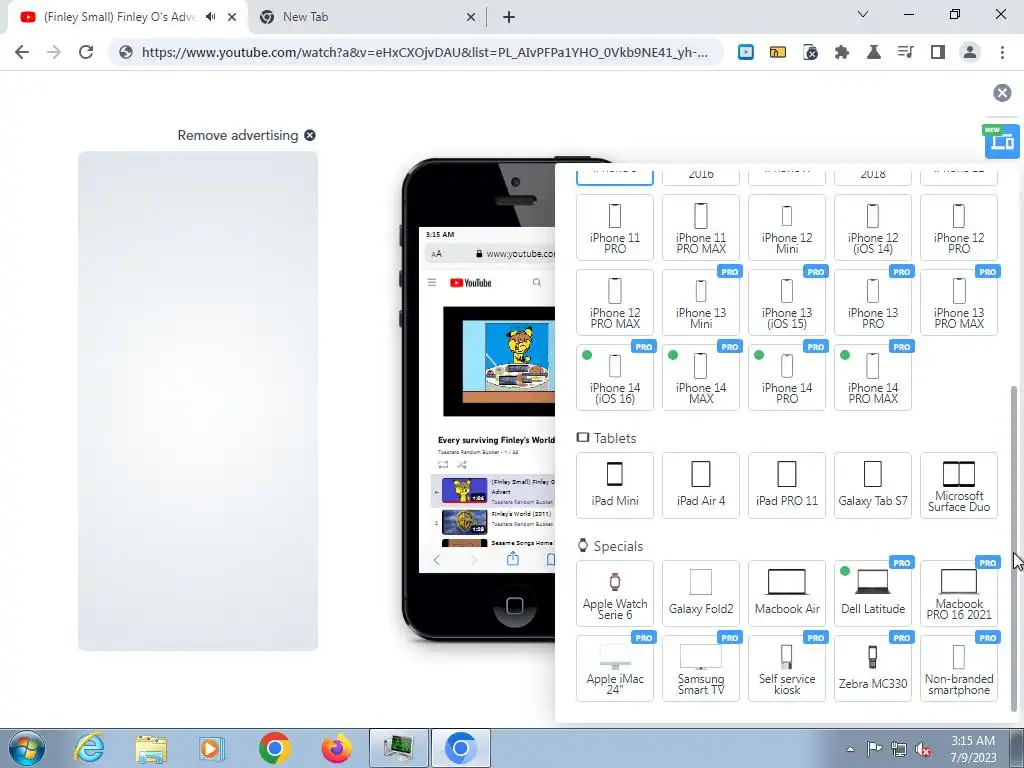1024x768 pixels.
Task: Select the Self service kiosk device
Action: click(787, 668)
